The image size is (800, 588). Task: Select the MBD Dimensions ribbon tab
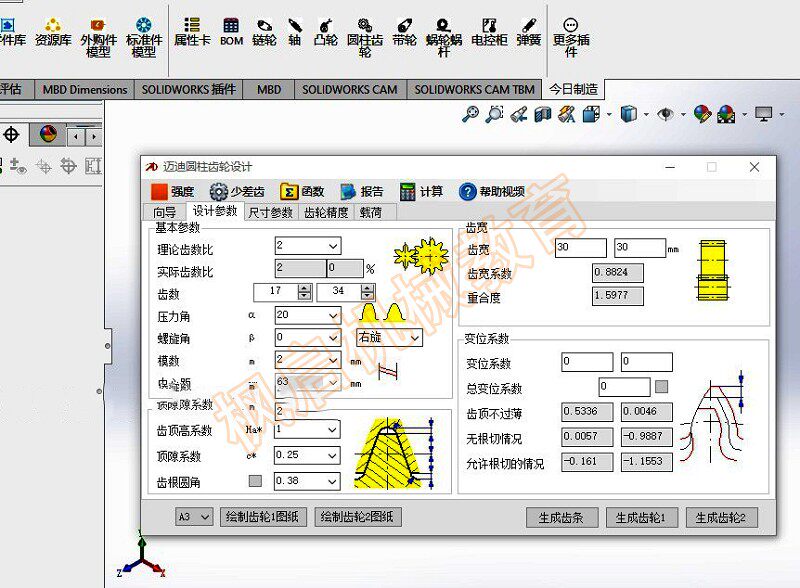click(85, 89)
